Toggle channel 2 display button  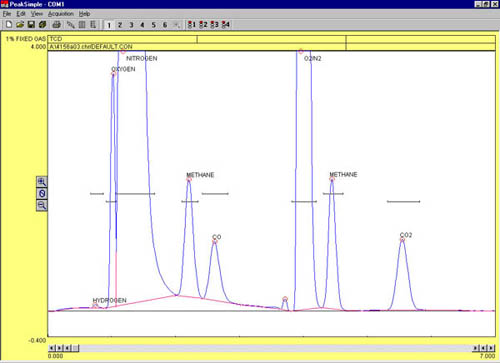tap(120, 25)
